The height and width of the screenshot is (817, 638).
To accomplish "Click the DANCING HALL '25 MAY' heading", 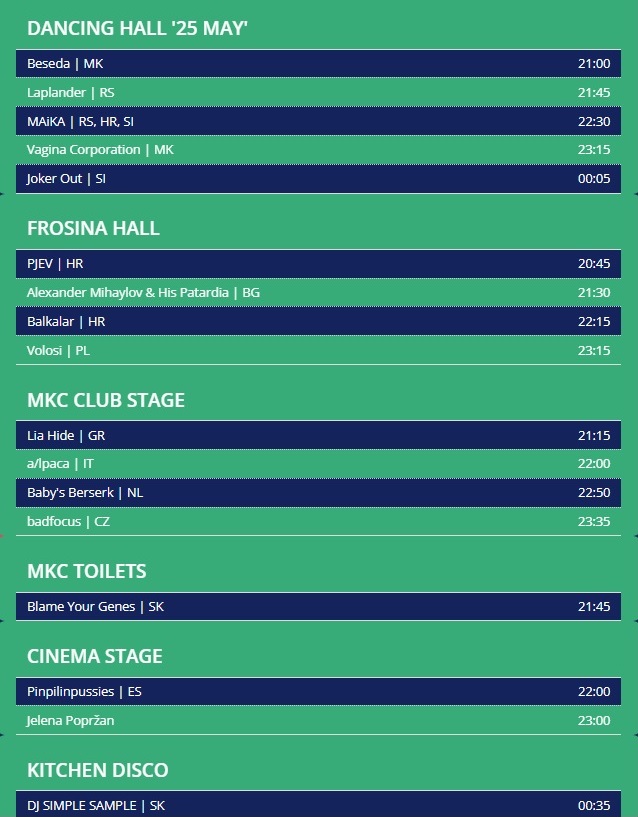I will coord(137,28).
